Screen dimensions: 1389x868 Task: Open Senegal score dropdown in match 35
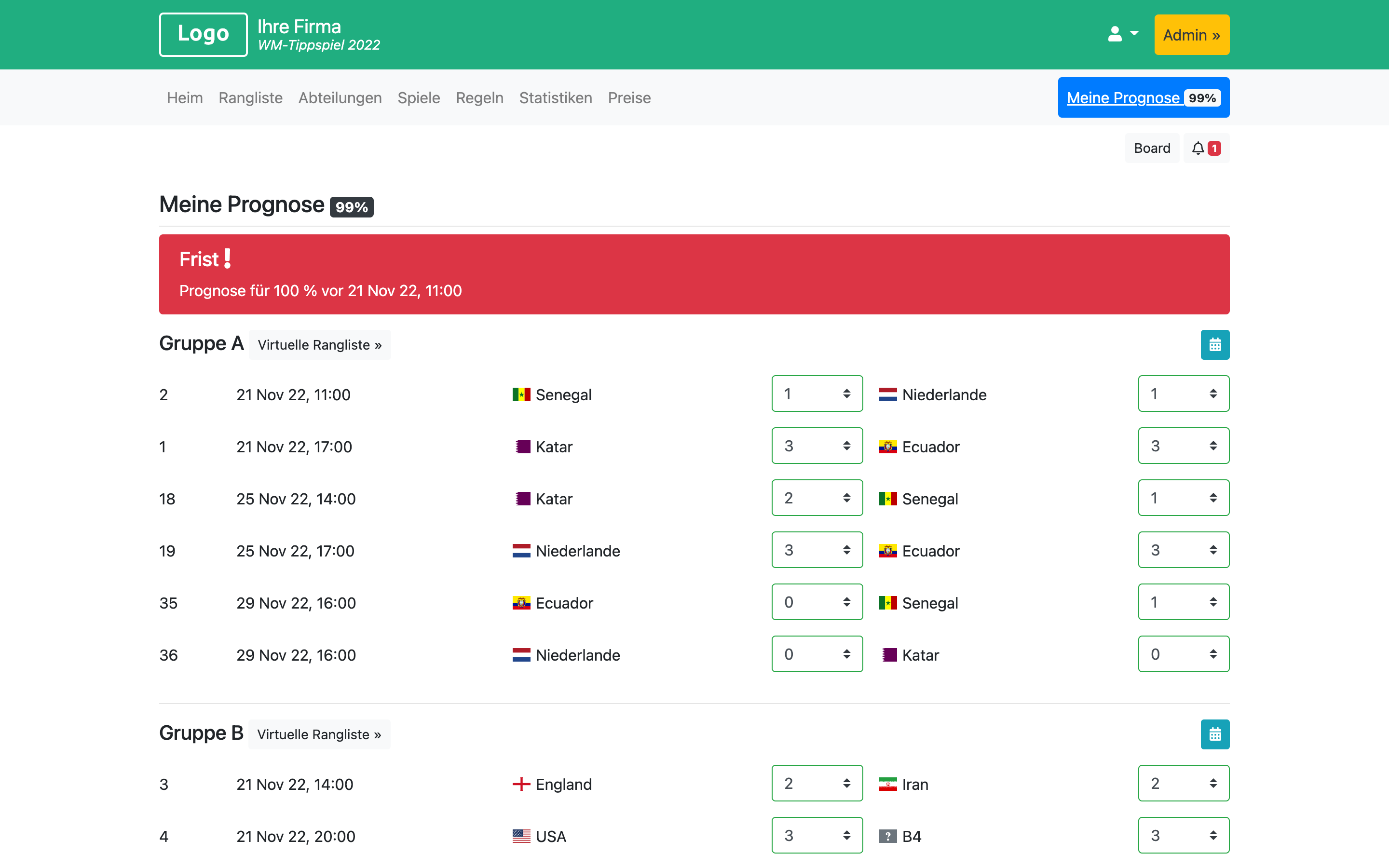(x=1184, y=602)
